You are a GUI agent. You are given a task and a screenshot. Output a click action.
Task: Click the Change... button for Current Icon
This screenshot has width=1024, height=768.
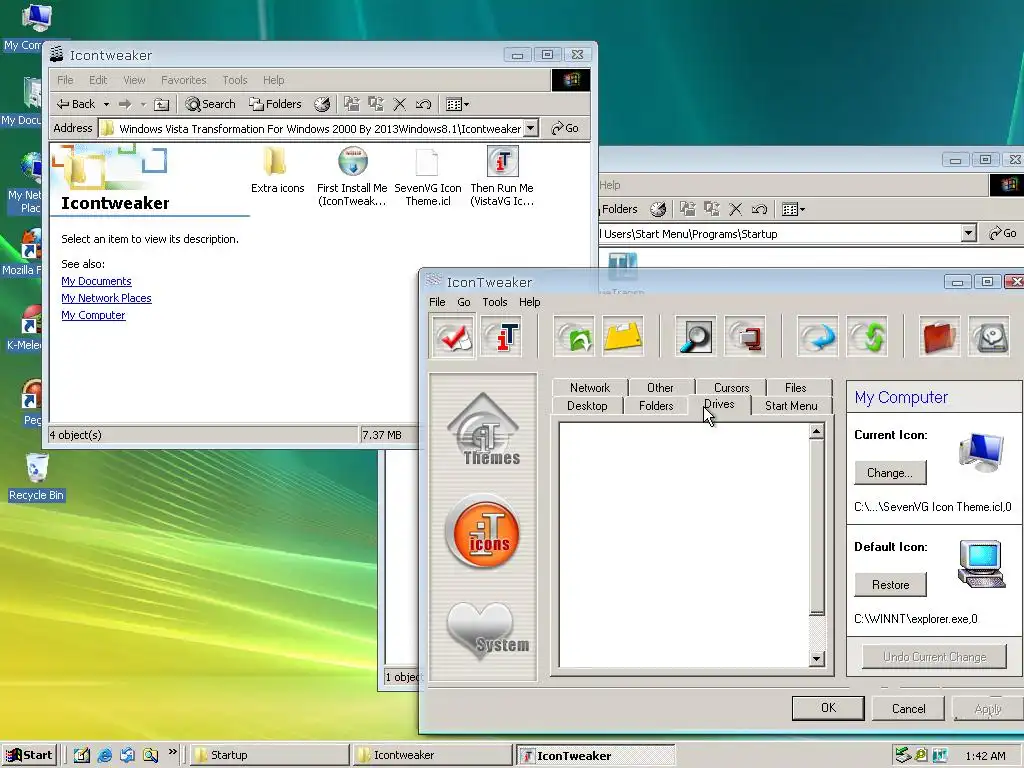(890, 473)
